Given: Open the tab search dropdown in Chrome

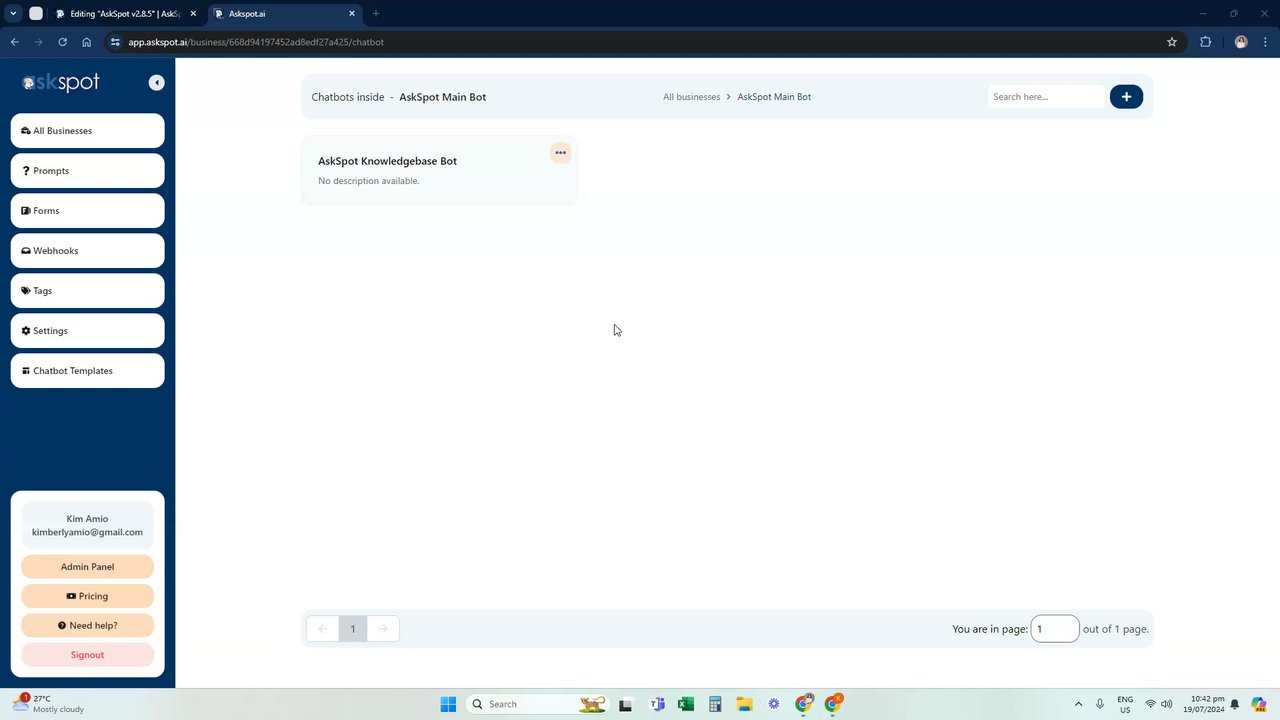Looking at the screenshot, I should tap(13, 14).
